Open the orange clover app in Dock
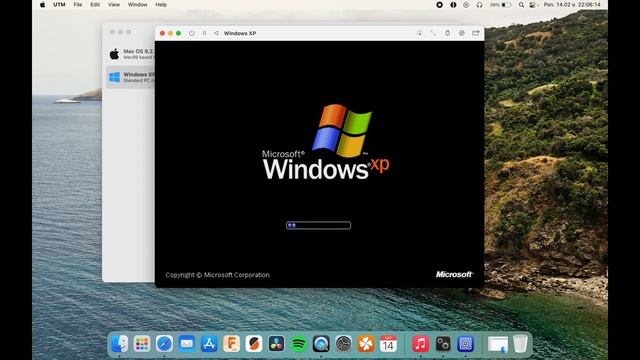The height and width of the screenshot is (360, 640). click(366, 344)
